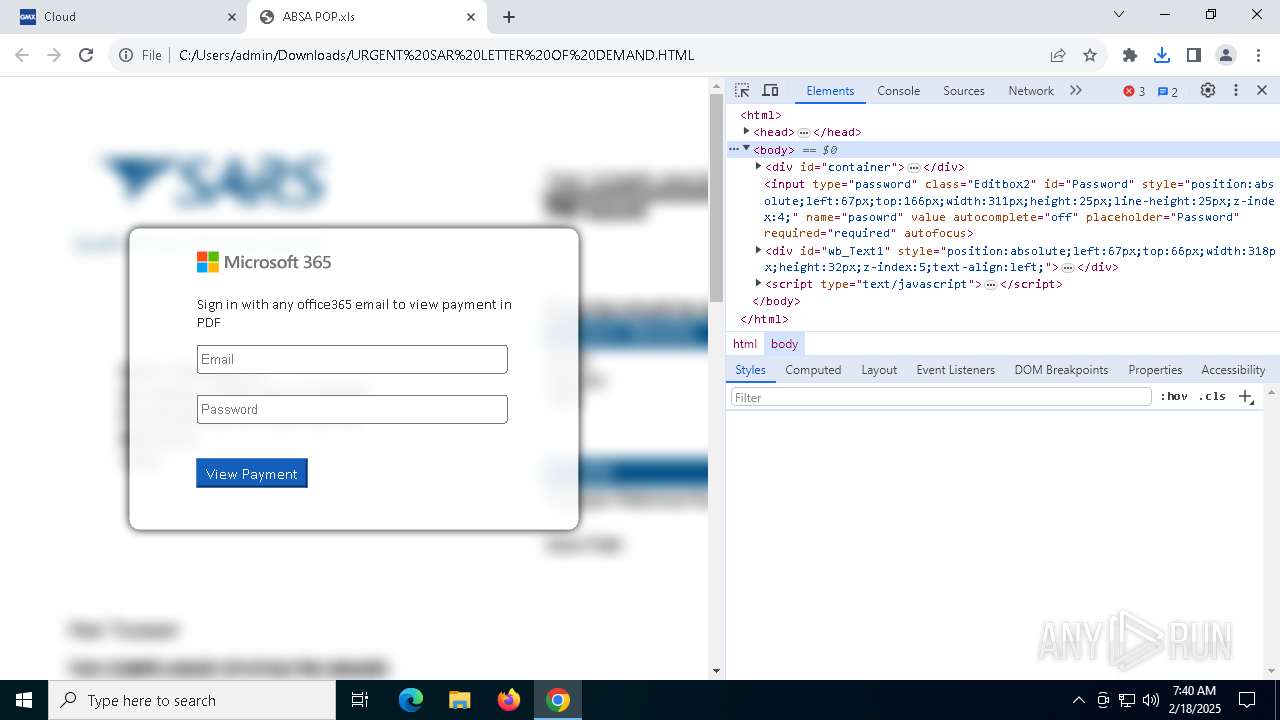Switch to the Computed pane

pyautogui.click(x=813, y=370)
